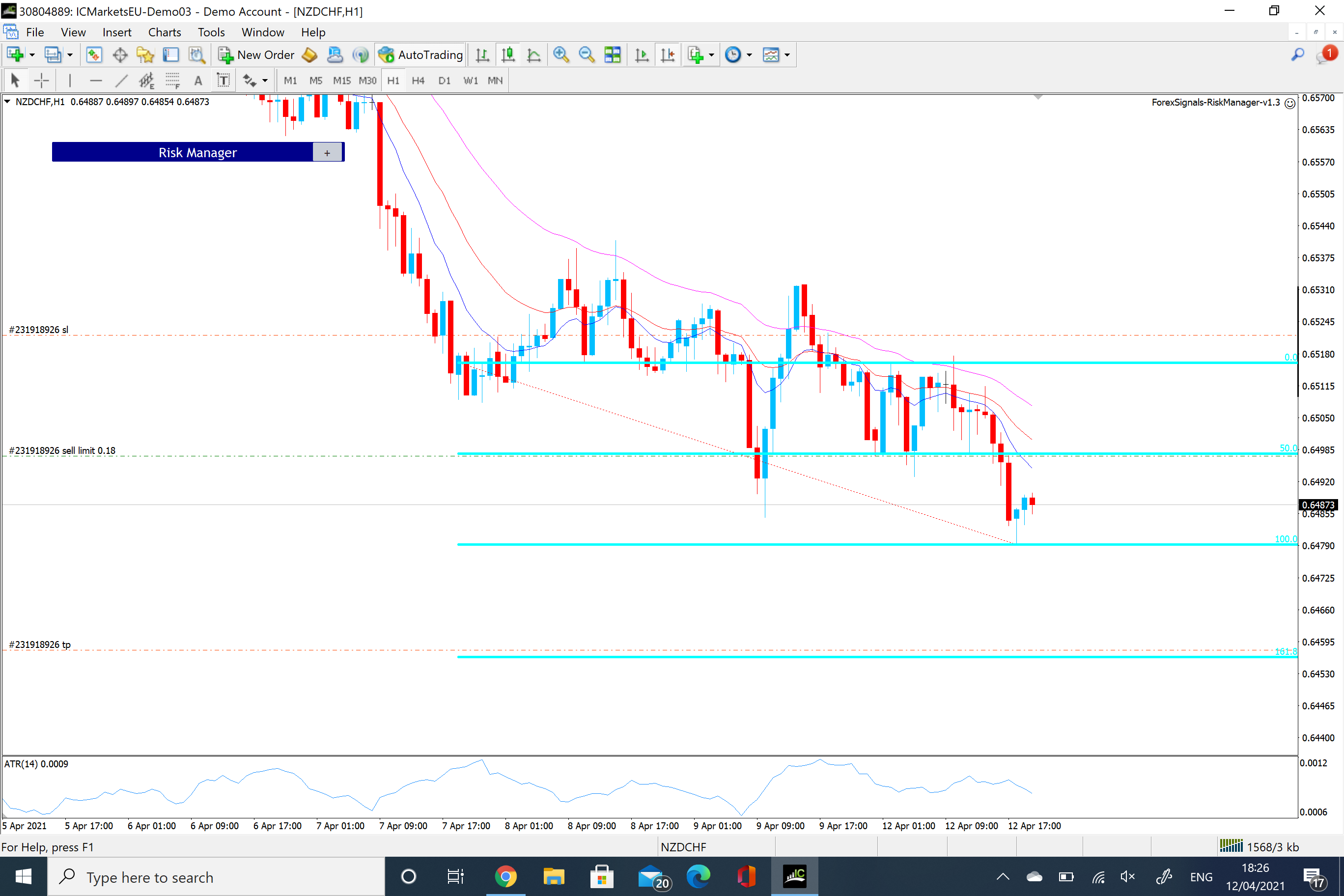Image resolution: width=1344 pixels, height=896 pixels.
Task: Toggle Auto Scroll chart icon
Action: (x=642, y=55)
